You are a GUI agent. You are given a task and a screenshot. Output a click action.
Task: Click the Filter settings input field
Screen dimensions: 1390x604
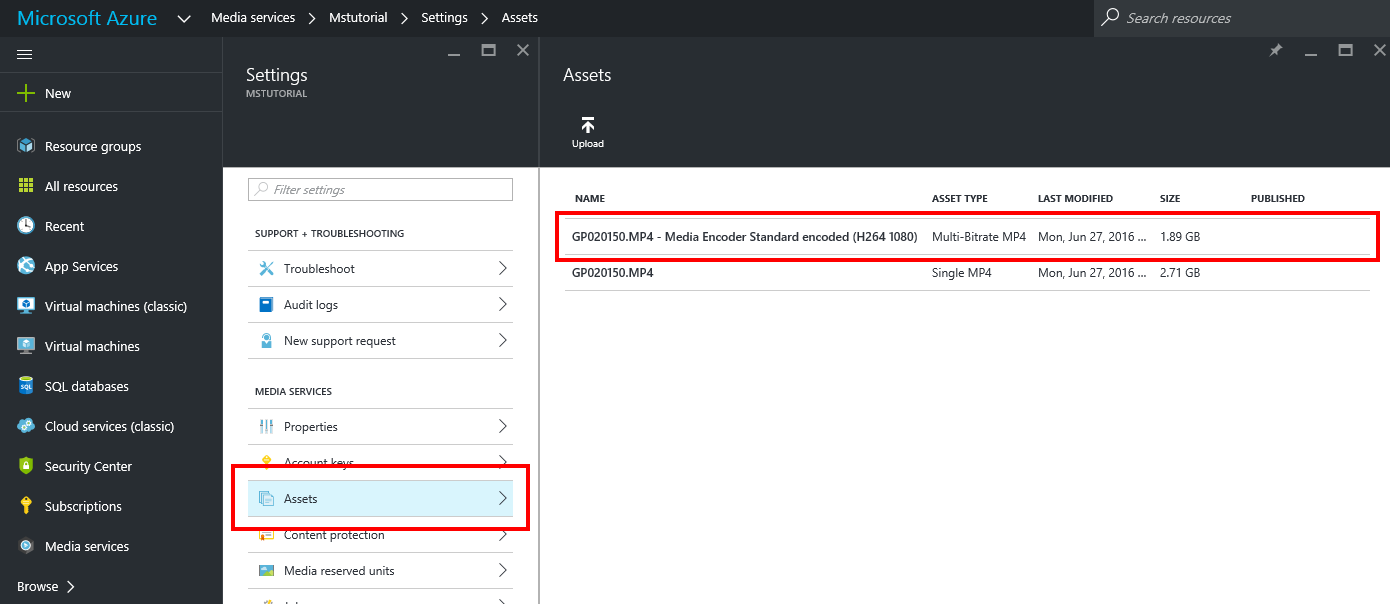pos(380,189)
